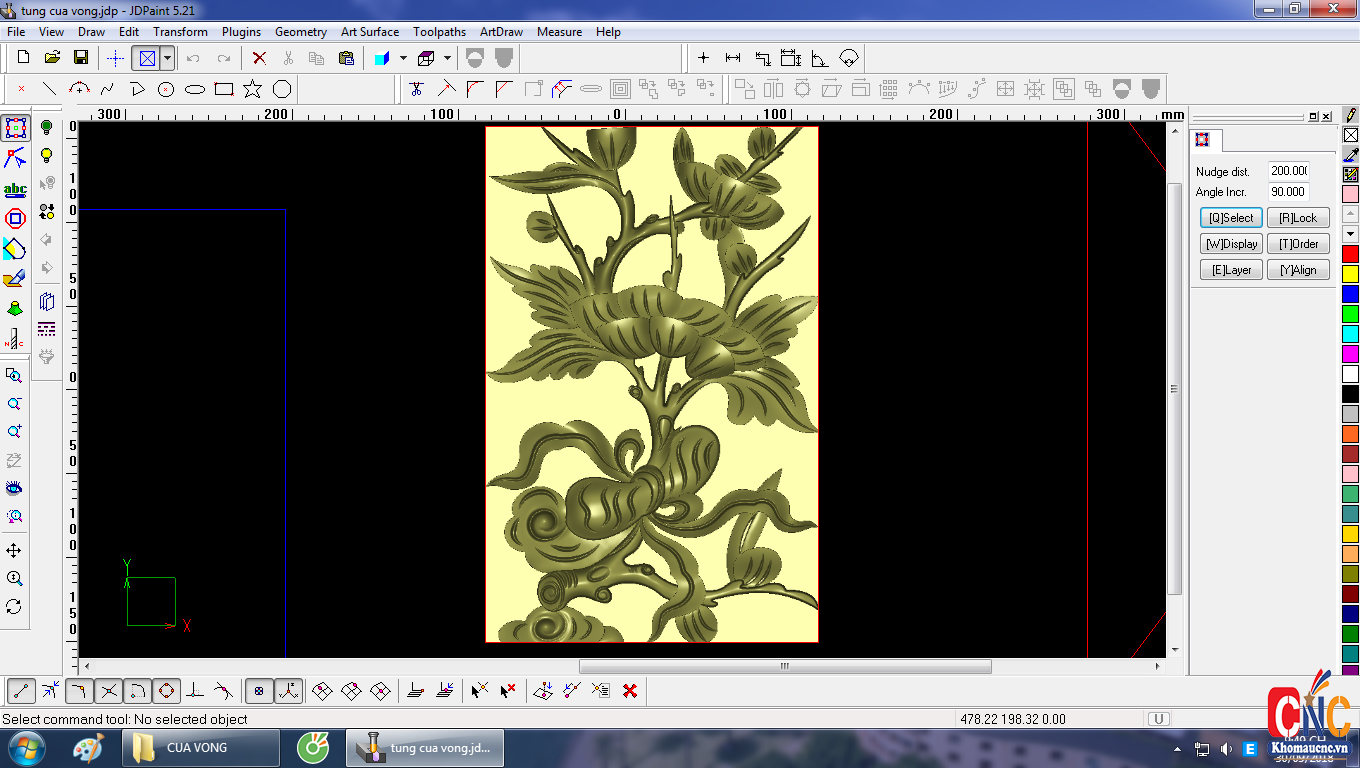Image resolution: width=1360 pixels, height=768 pixels.
Task: Click the [Q]Select button
Action: 1231,218
